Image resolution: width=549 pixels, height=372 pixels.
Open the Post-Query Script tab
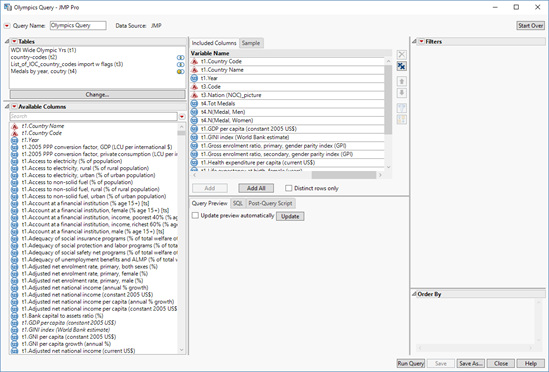270,203
